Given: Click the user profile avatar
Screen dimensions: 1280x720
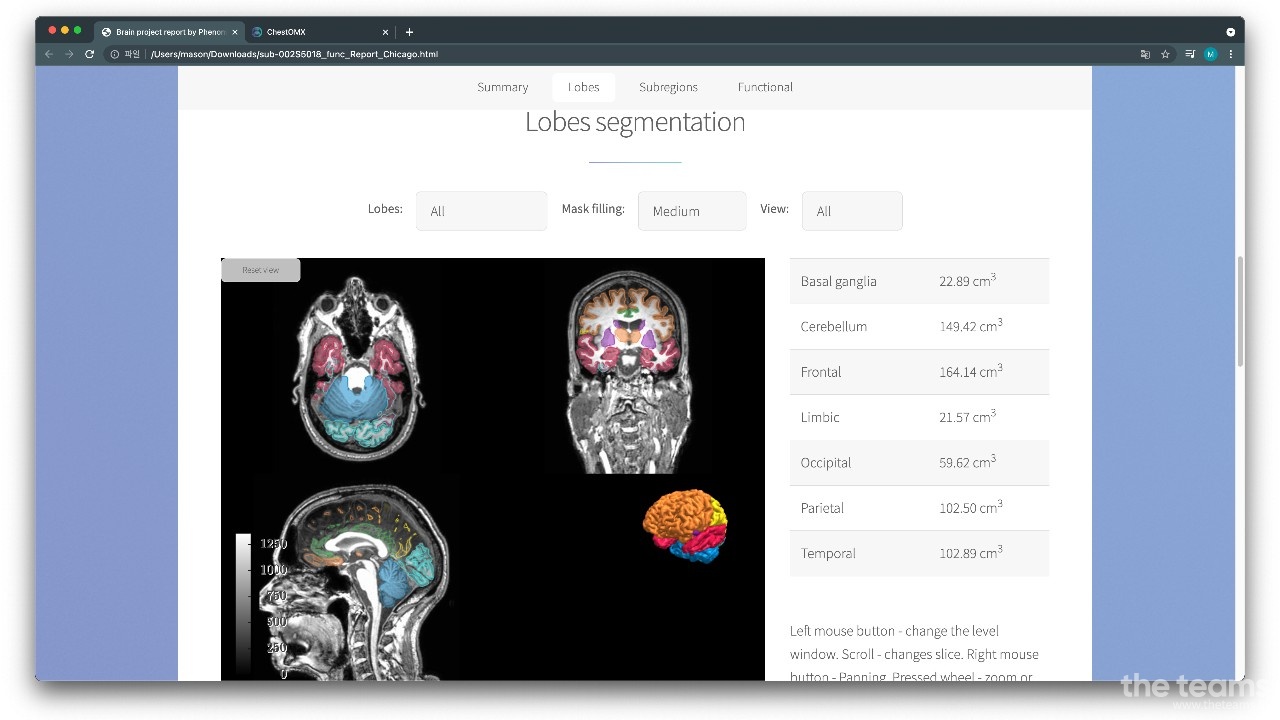Looking at the screenshot, I should coord(1210,54).
